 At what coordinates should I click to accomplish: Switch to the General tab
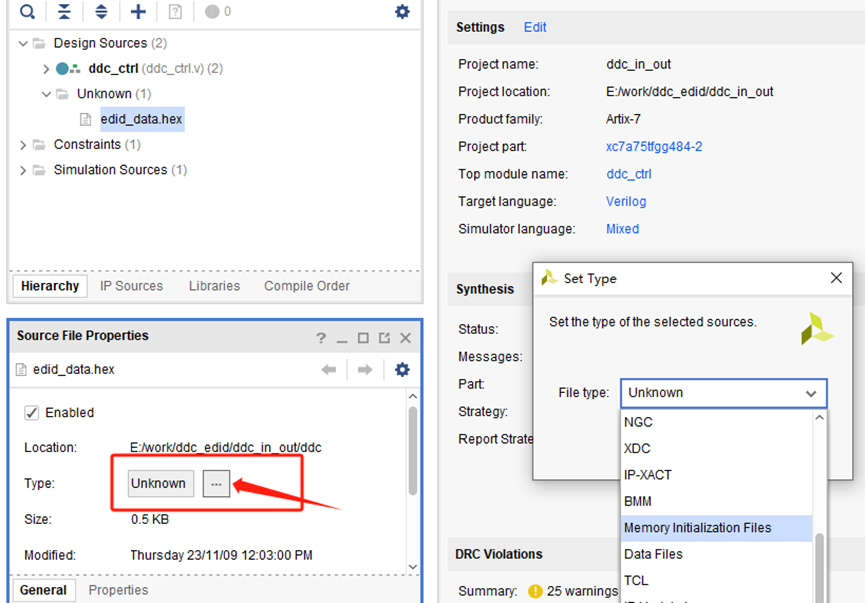43,590
